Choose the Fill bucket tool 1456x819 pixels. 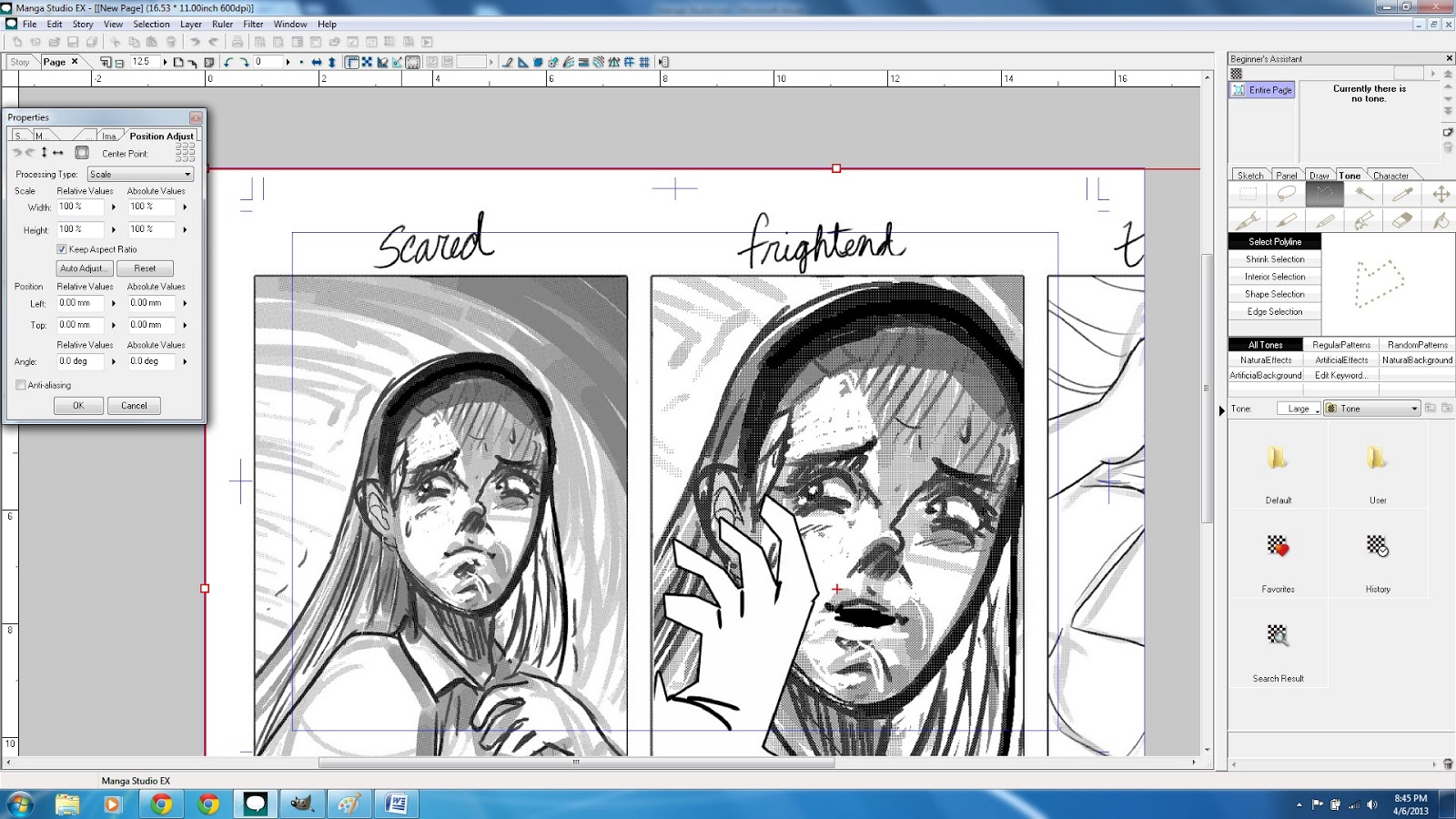tap(1441, 220)
